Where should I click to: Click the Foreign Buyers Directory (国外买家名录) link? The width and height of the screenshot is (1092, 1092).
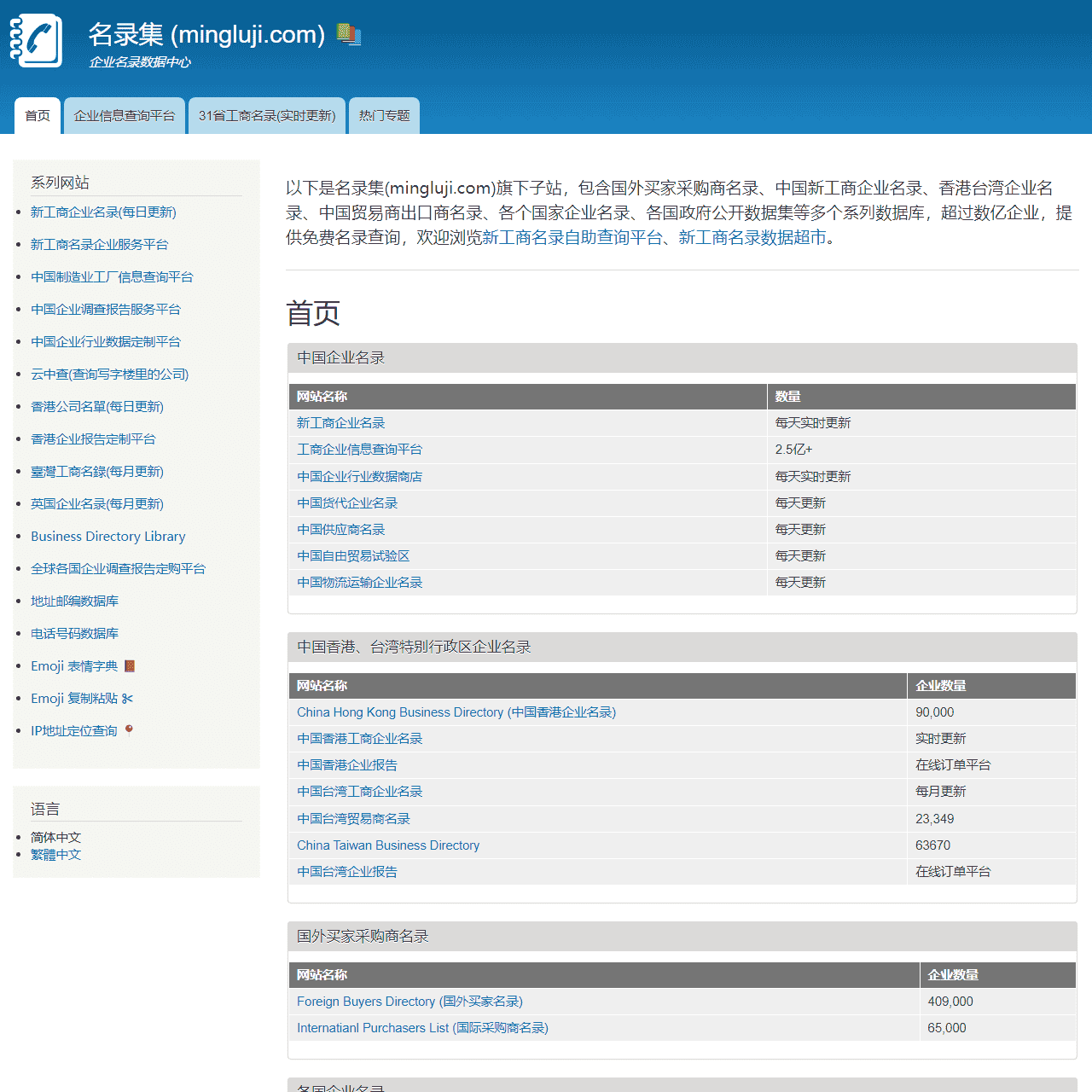[409, 1002]
